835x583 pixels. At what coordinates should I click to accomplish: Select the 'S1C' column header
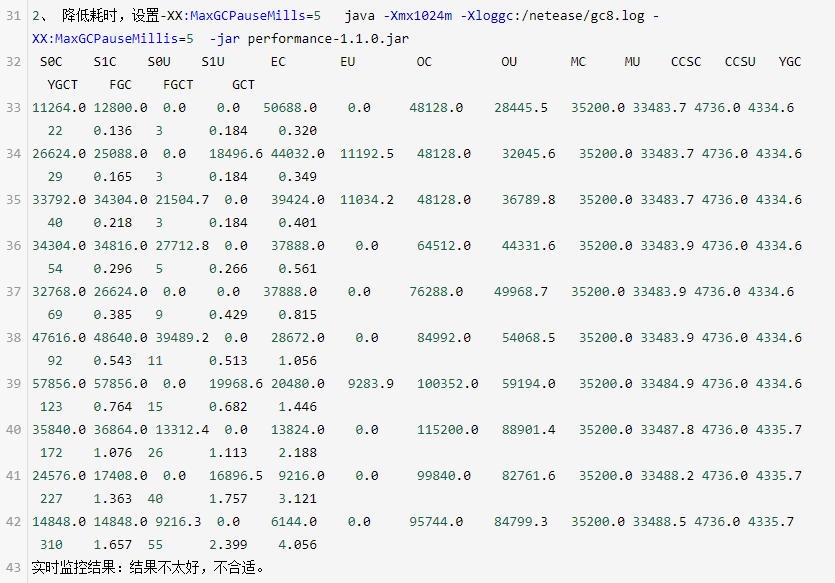[105, 62]
